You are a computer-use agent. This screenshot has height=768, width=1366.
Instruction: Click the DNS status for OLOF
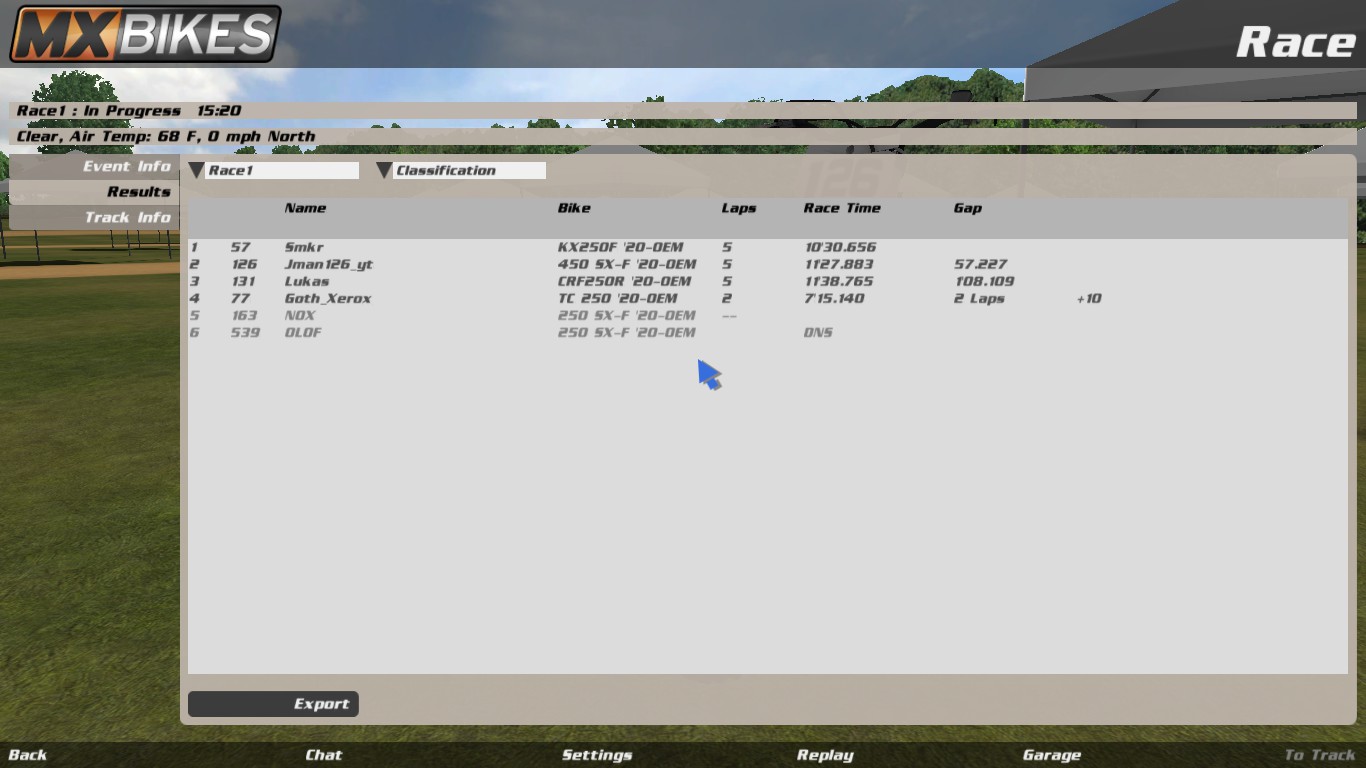pos(818,332)
